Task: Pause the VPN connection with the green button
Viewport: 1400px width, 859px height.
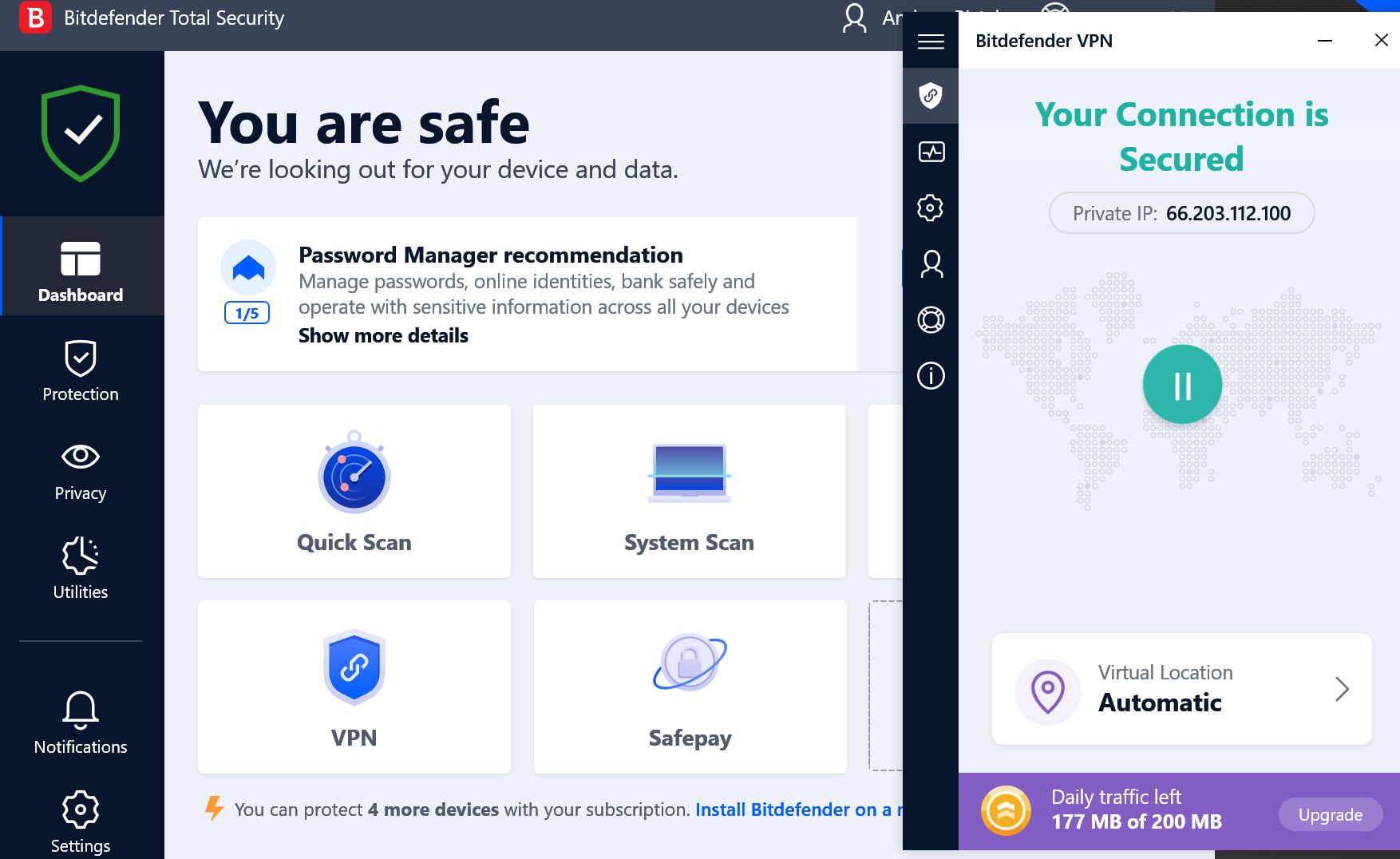Action: click(1182, 385)
